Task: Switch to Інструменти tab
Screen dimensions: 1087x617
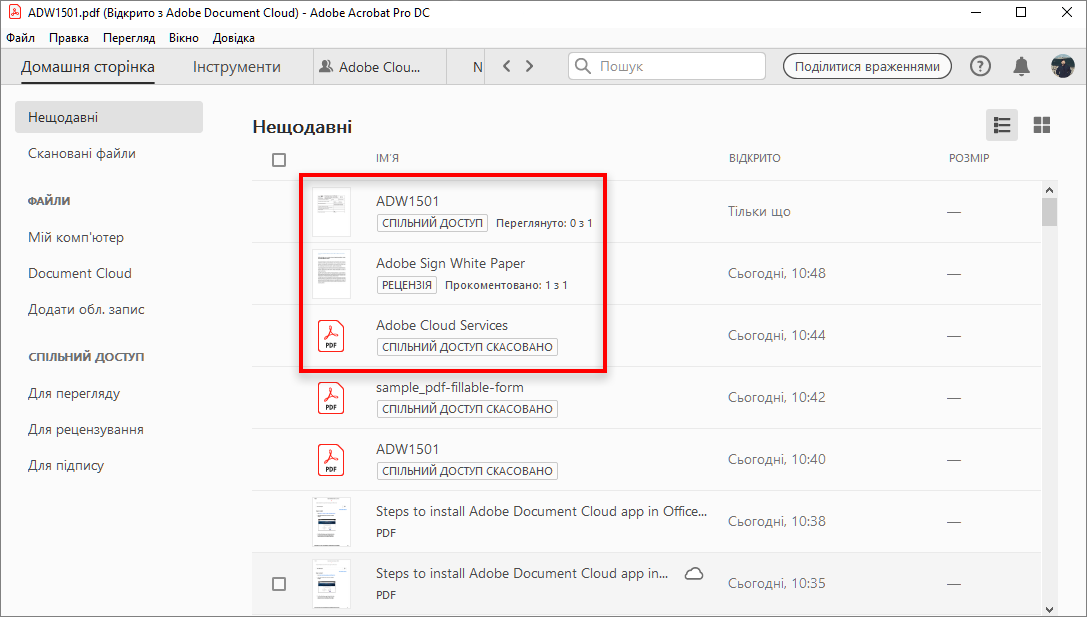Action: point(236,67)
